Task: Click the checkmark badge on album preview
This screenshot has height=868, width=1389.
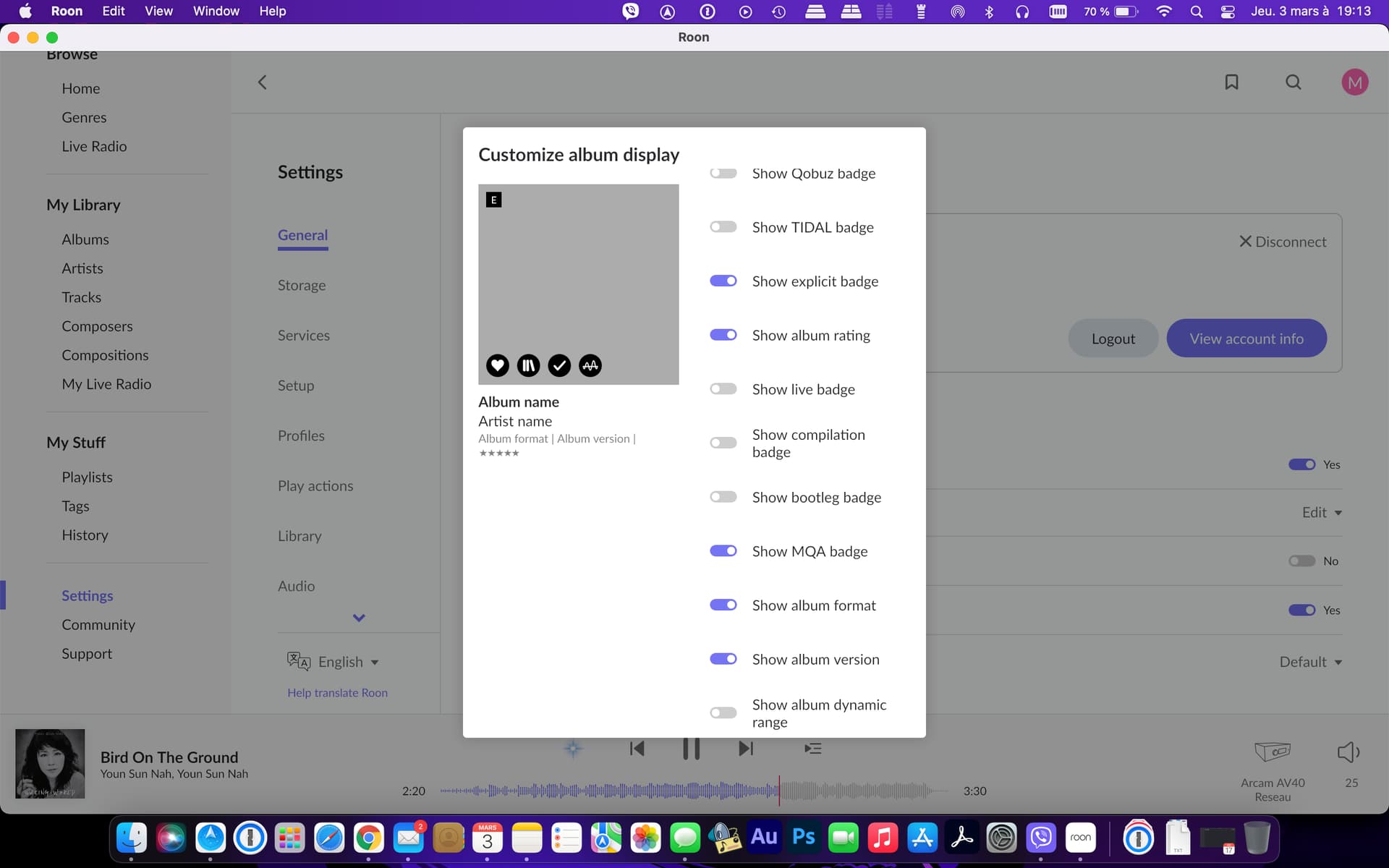Action: [x=559, y=365]
